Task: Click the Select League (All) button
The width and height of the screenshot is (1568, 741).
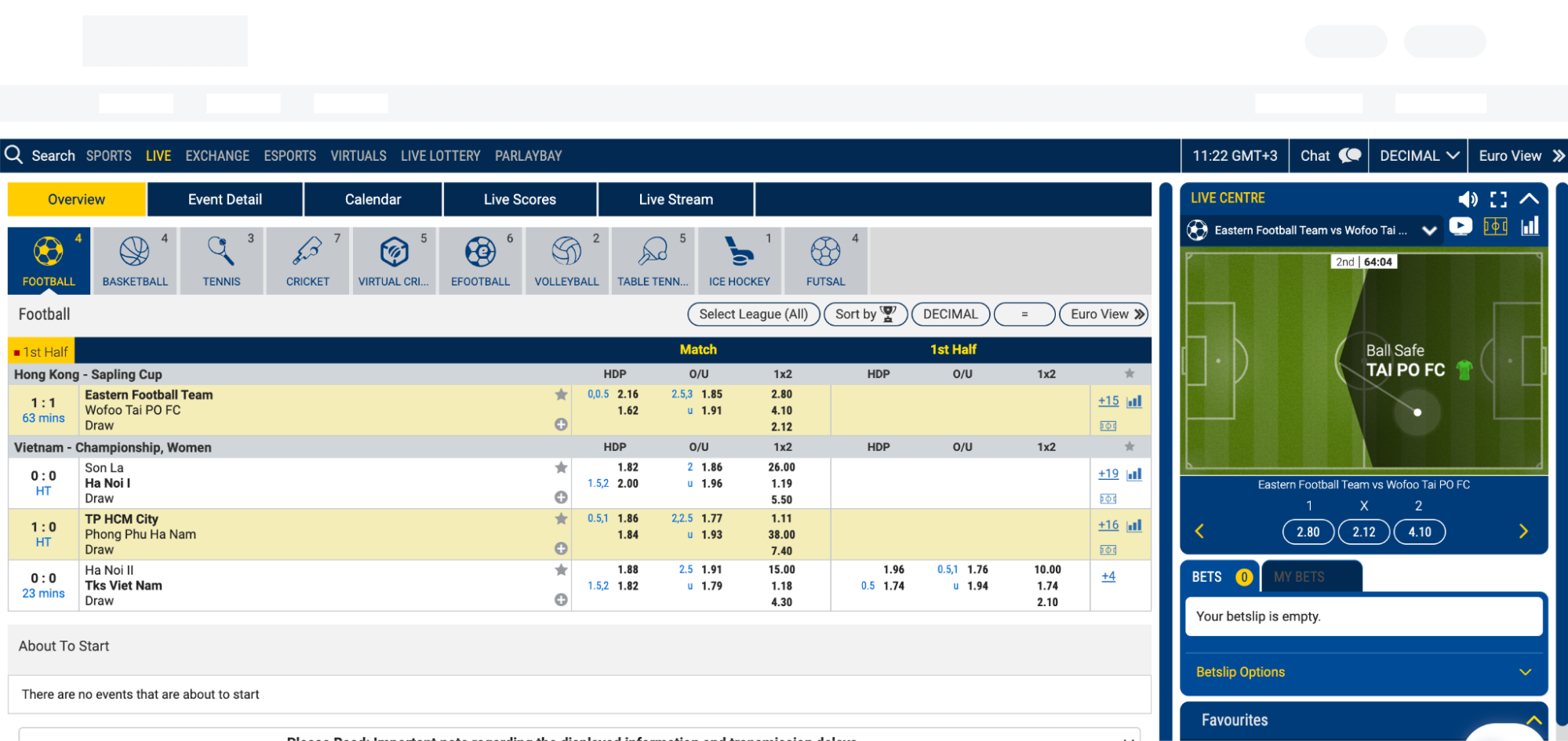Action: [753, 314]
